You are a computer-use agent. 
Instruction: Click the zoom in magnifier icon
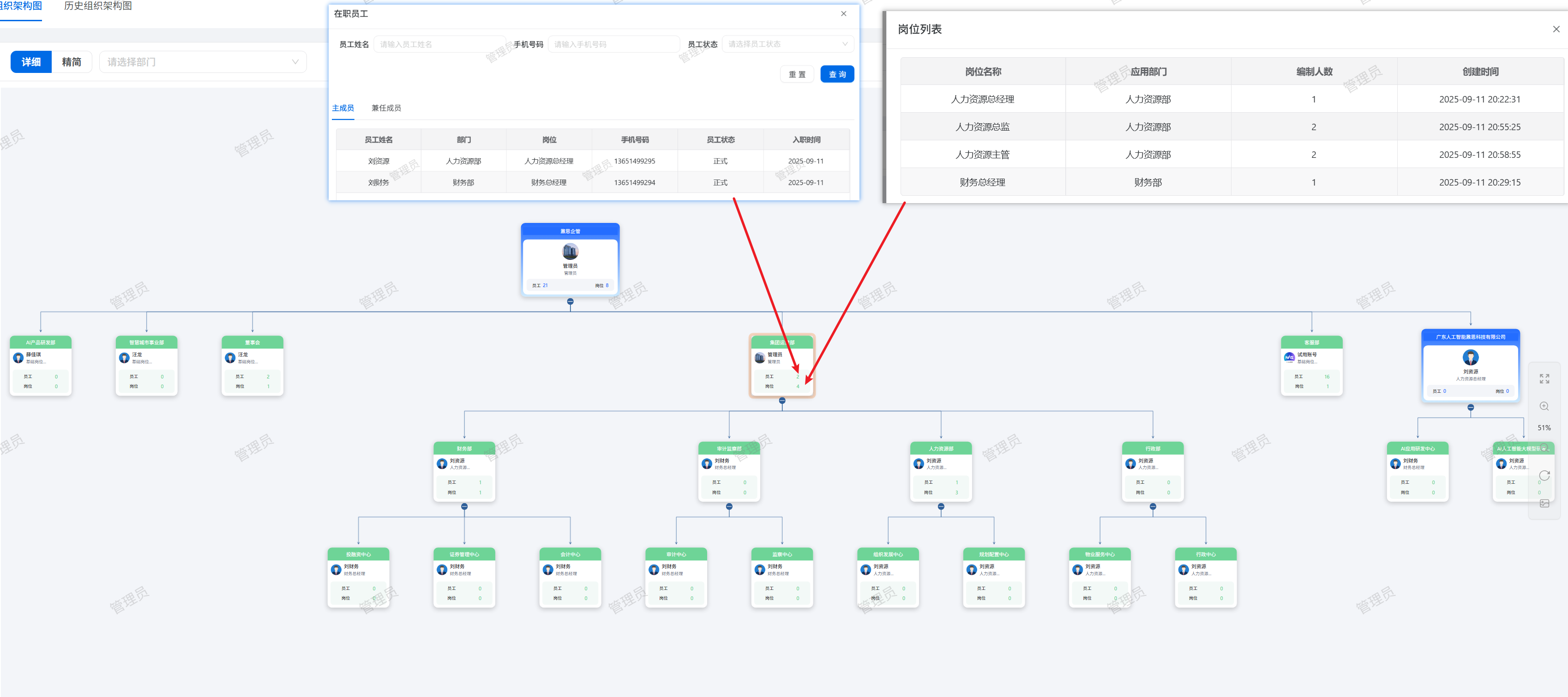tap(1544, 406)
